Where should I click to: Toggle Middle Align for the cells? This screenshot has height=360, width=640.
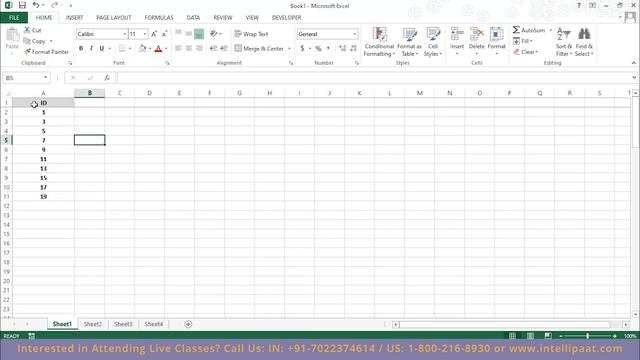tap(189, 34)
